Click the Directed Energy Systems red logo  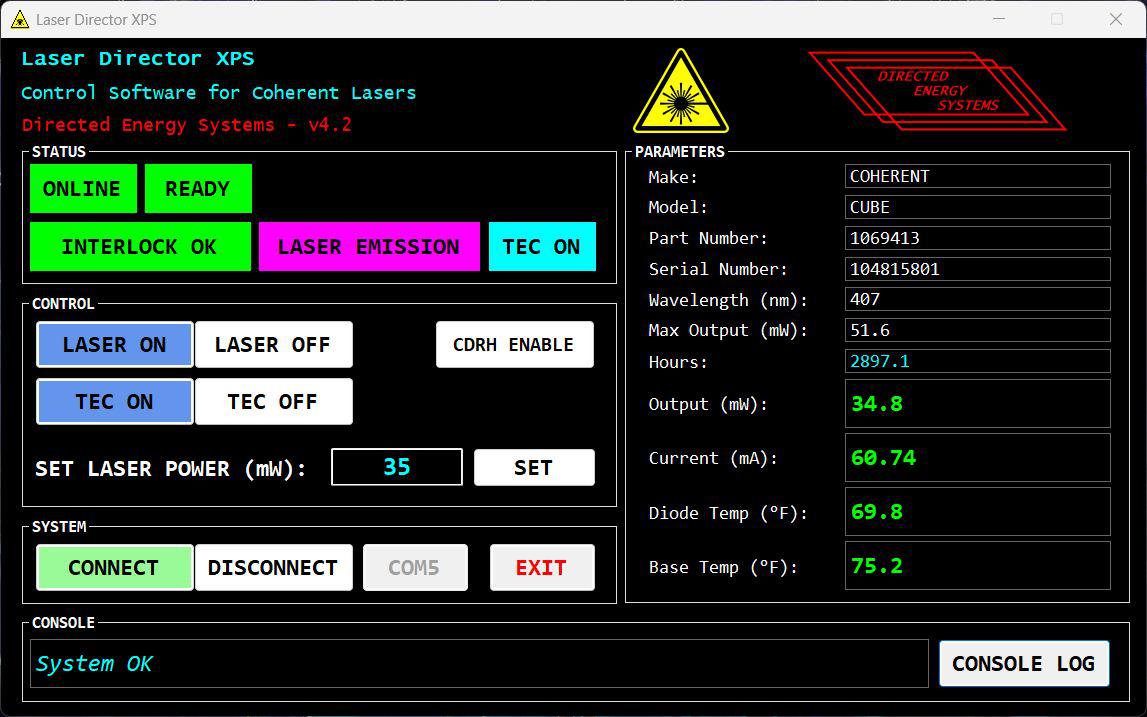[x=936, y=91]
